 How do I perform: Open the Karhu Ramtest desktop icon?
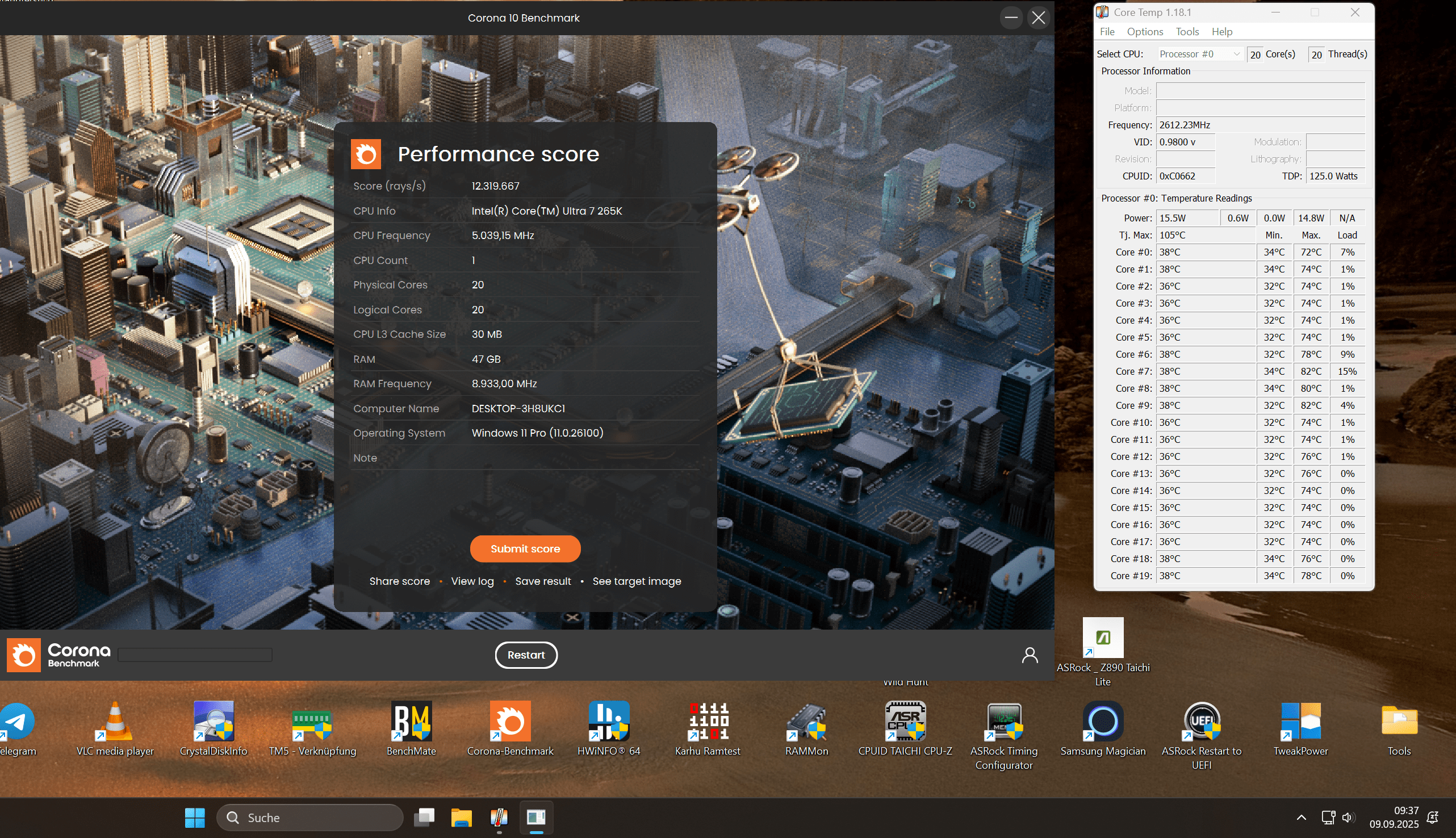[708, 722]
